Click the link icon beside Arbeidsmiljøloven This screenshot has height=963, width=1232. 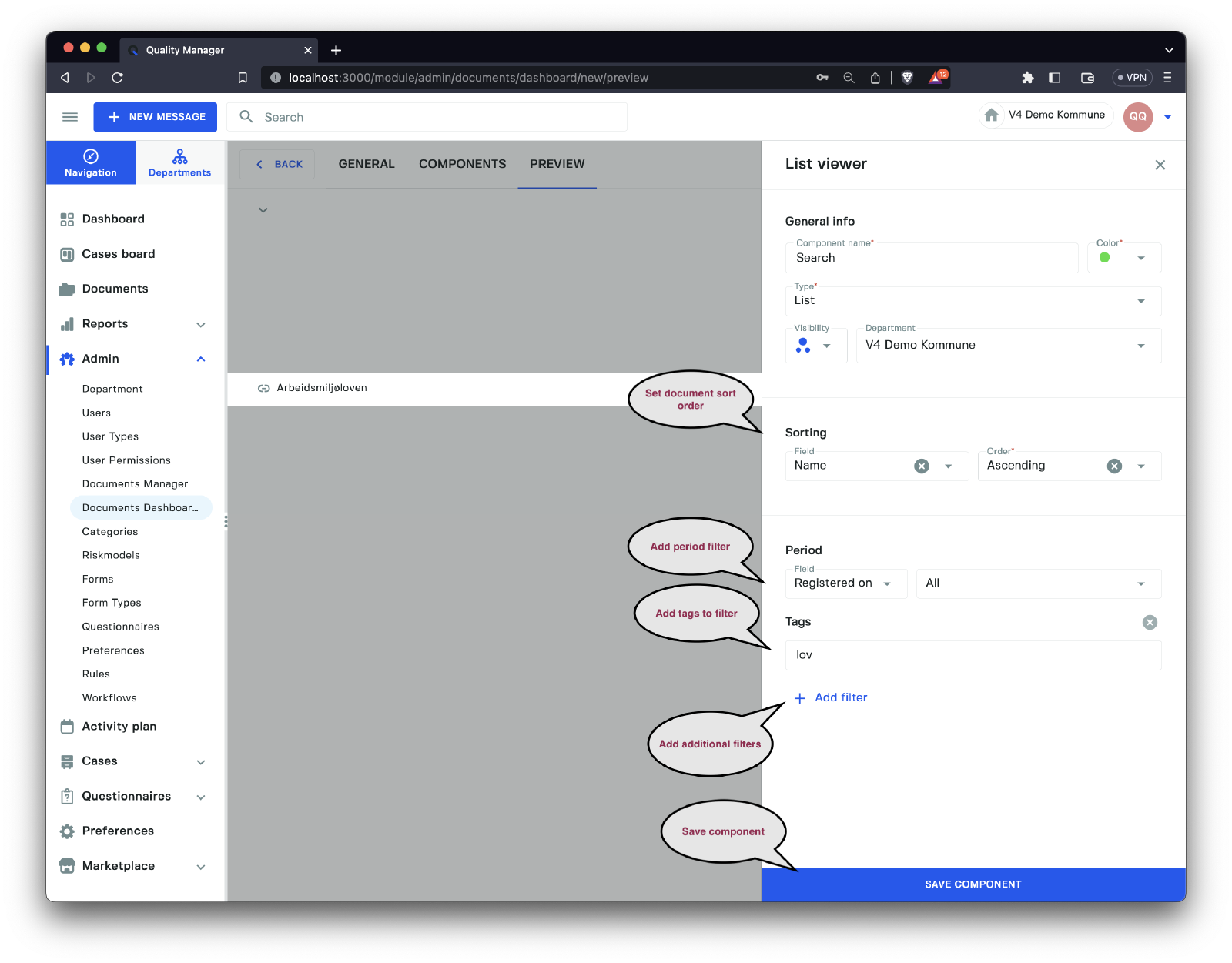(x=263, y=389)
